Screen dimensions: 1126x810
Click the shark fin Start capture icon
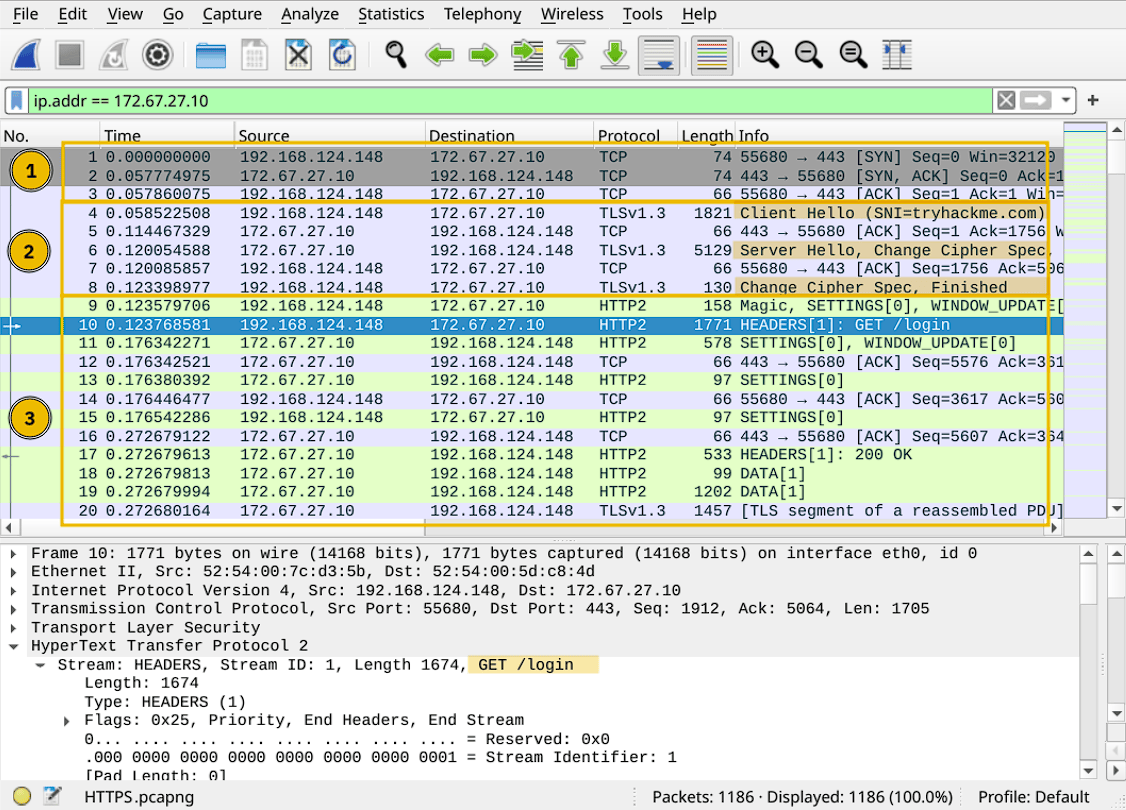pyautogui.click(x=26, y=55)
